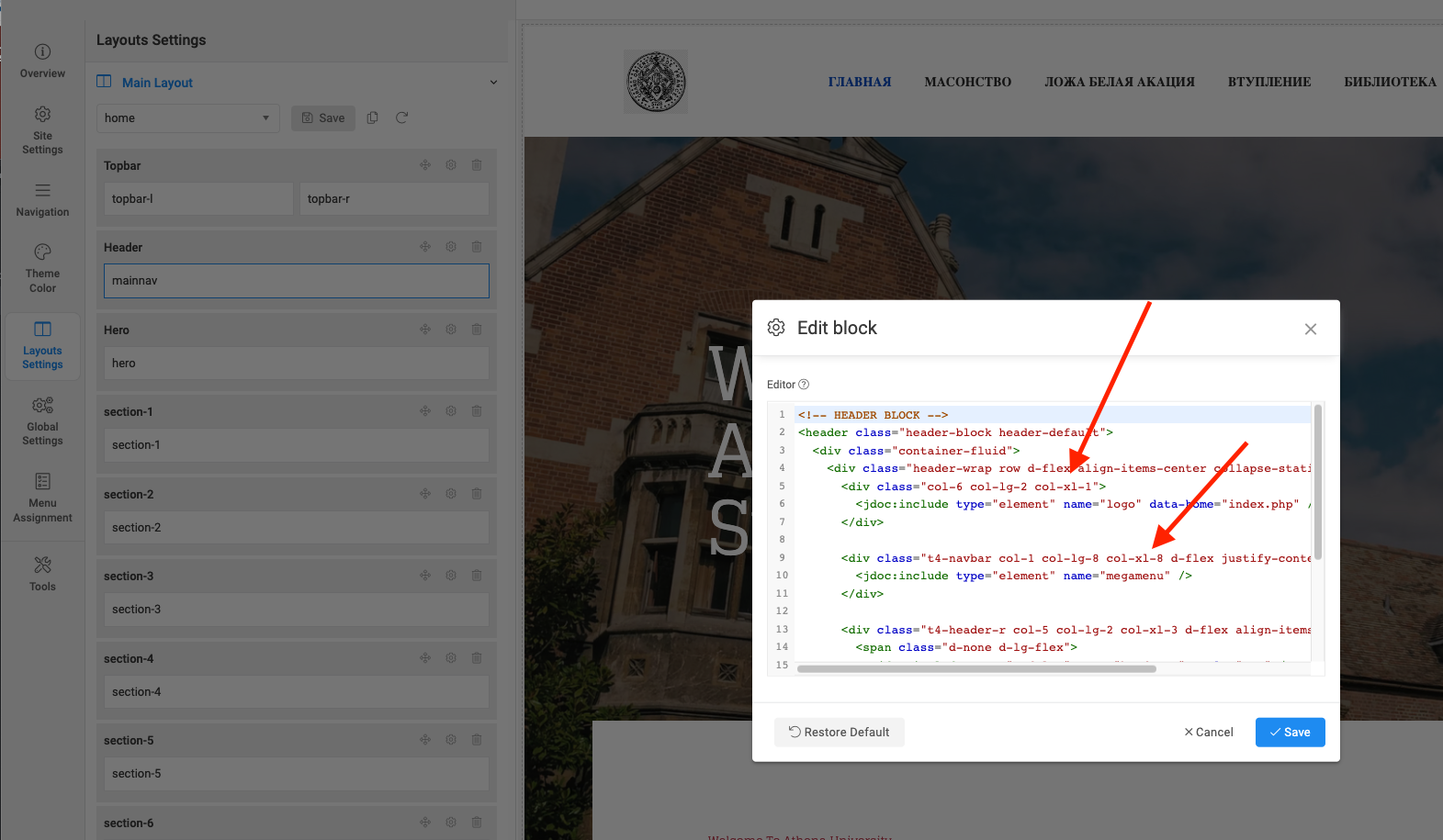This screenshot has width=1443, height=840.
Task: Click the HEADER BLOCK comment line in editor
Action: point(873,415)
